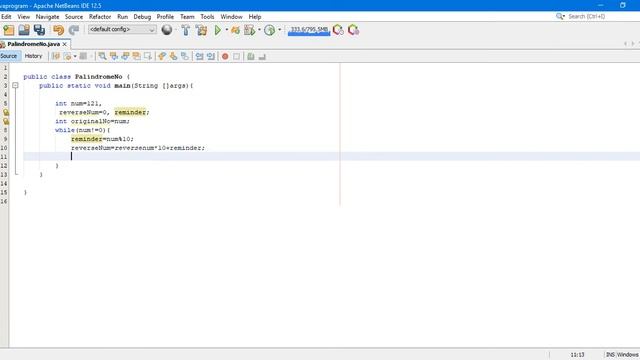
Task: Stop macro recording square icon
Action: (x=236, y=56)
